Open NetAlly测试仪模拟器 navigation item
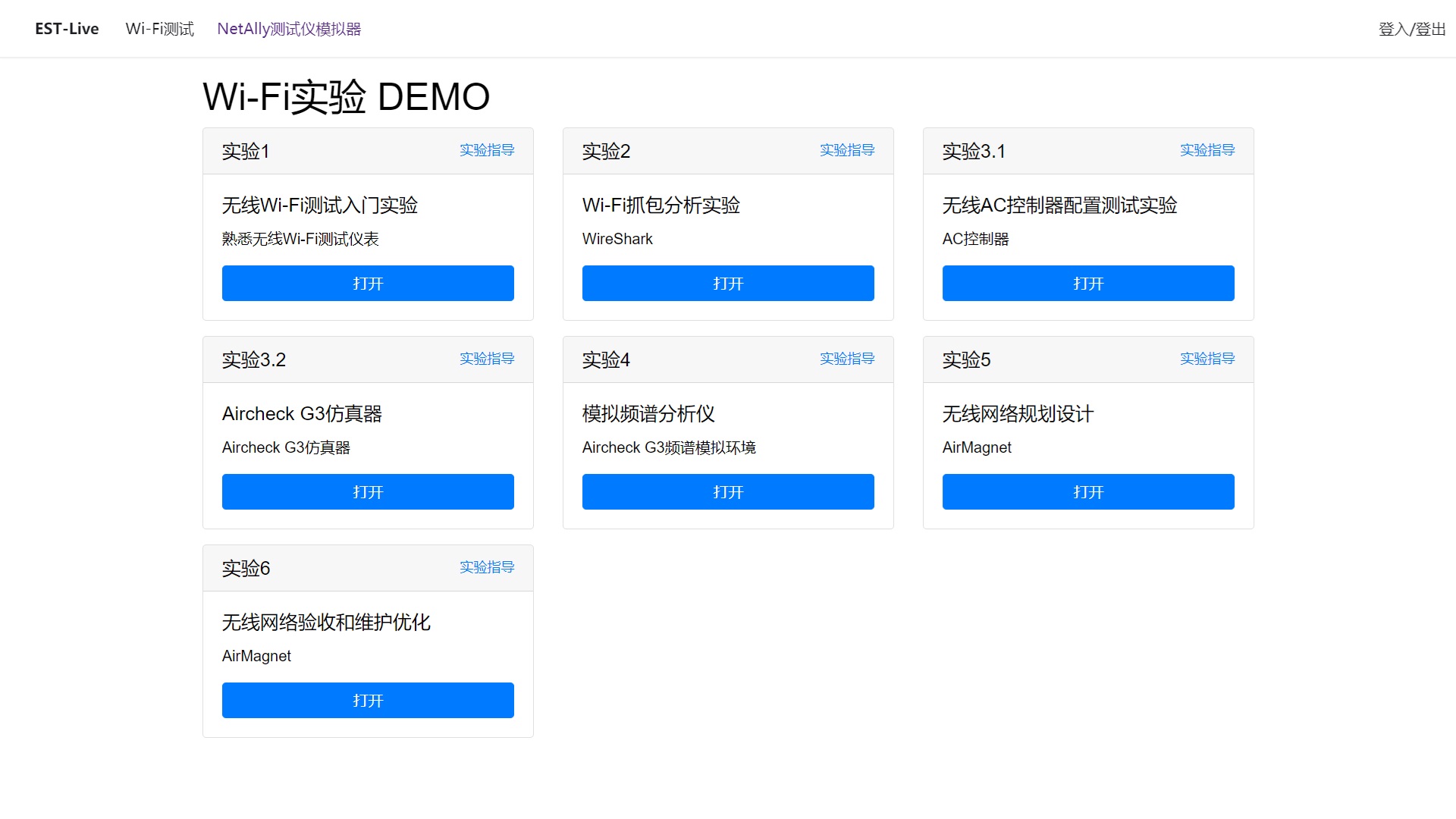This screenshot has width=1456, height=819. (289, 29)
